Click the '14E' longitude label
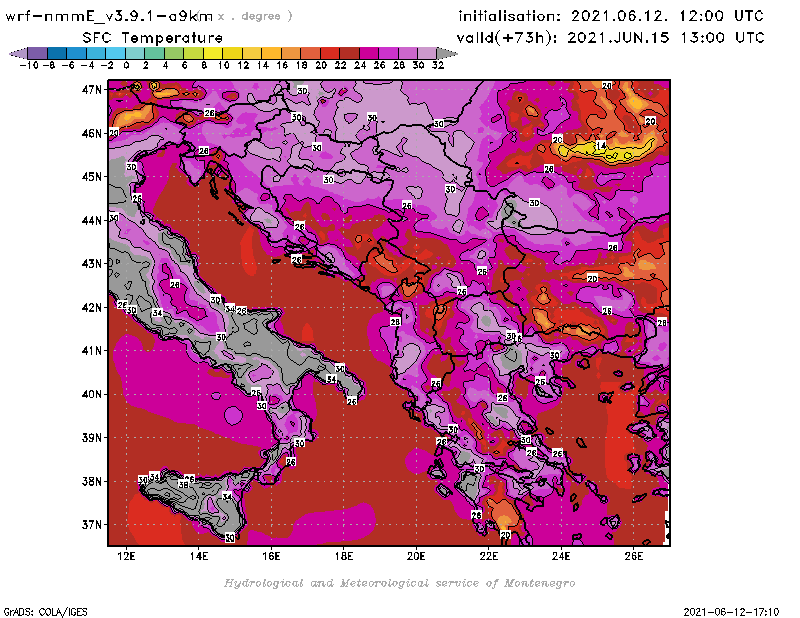 tap(198, 556)
